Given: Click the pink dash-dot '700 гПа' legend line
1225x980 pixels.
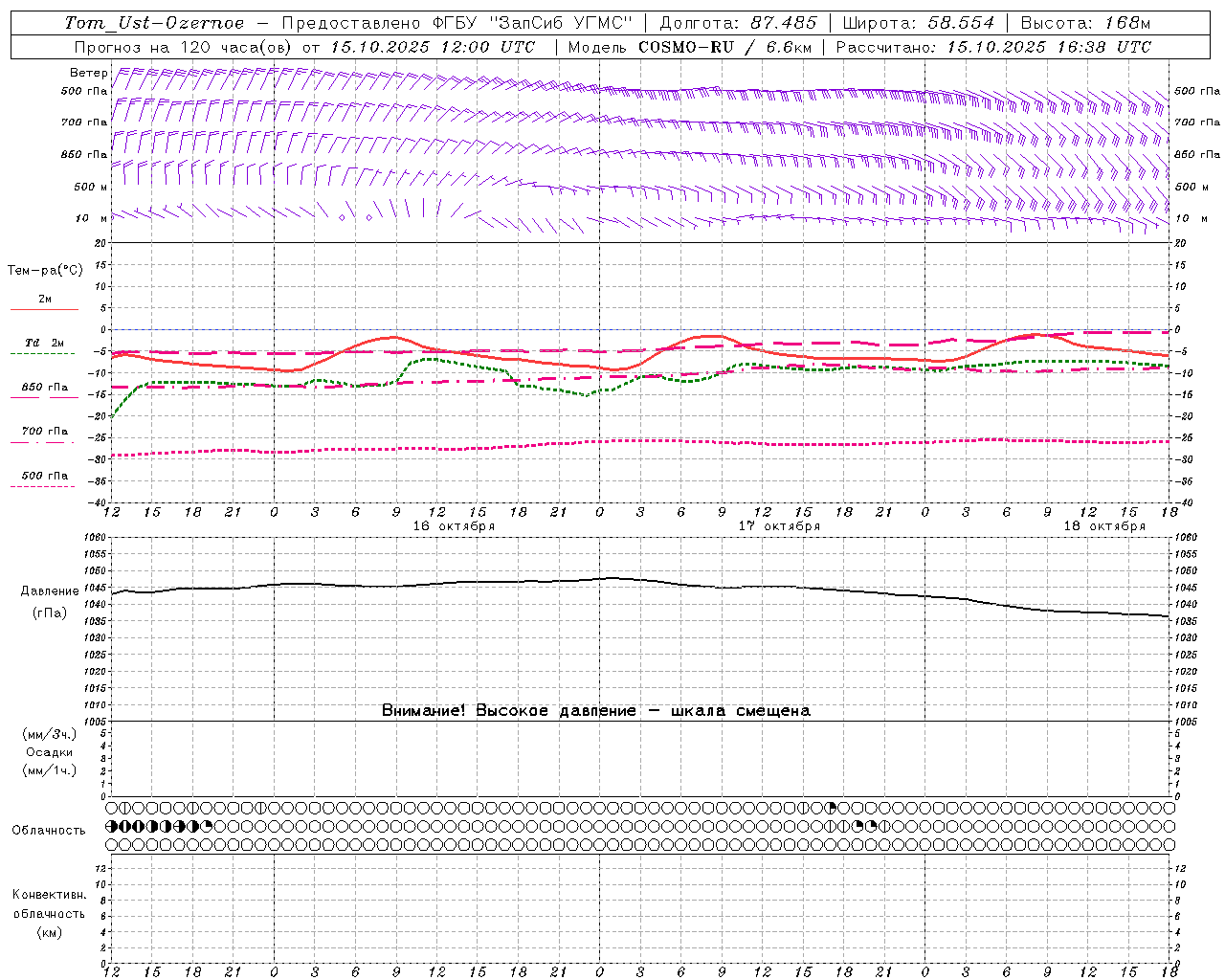Looking at the screenshot, I should tap(43, 442).
